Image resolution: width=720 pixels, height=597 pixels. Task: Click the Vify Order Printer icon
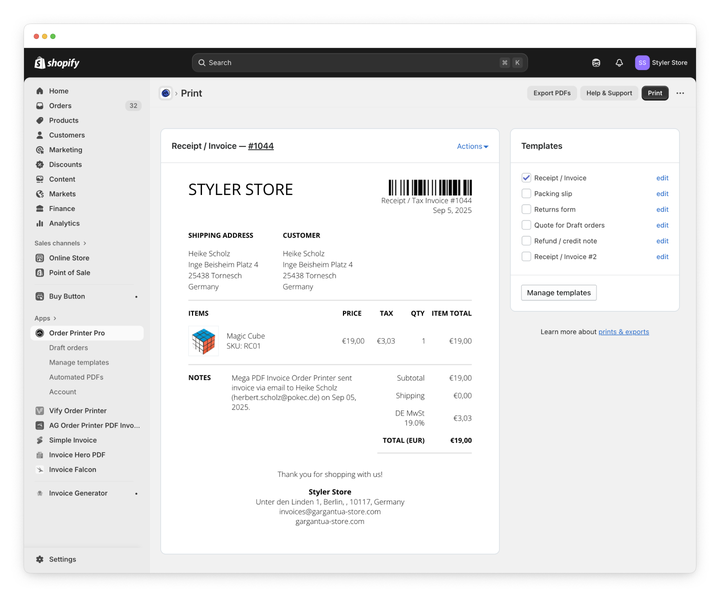coord(40,411)
